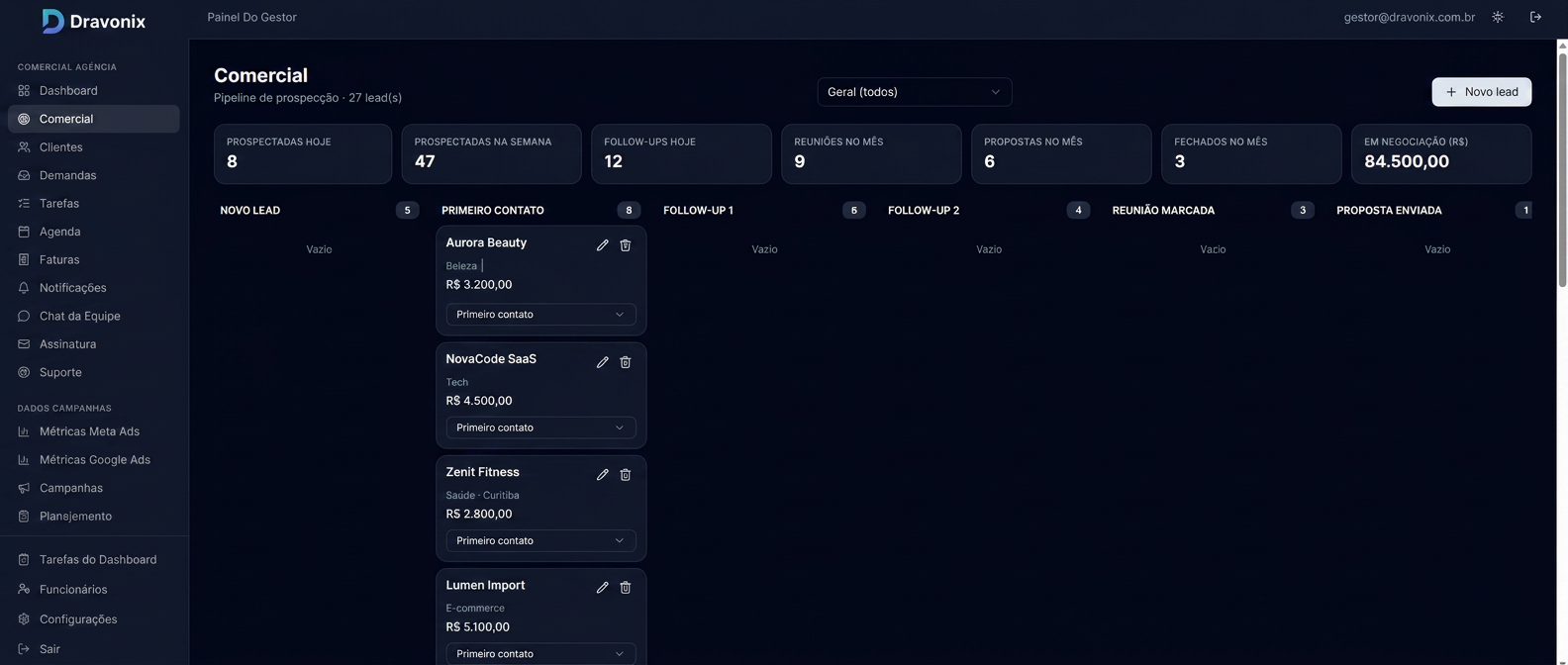Screen dimensions: 1568x665
Task: Edit the Lumen Import lead with the pencil
Action: click(x=602, y=588)
